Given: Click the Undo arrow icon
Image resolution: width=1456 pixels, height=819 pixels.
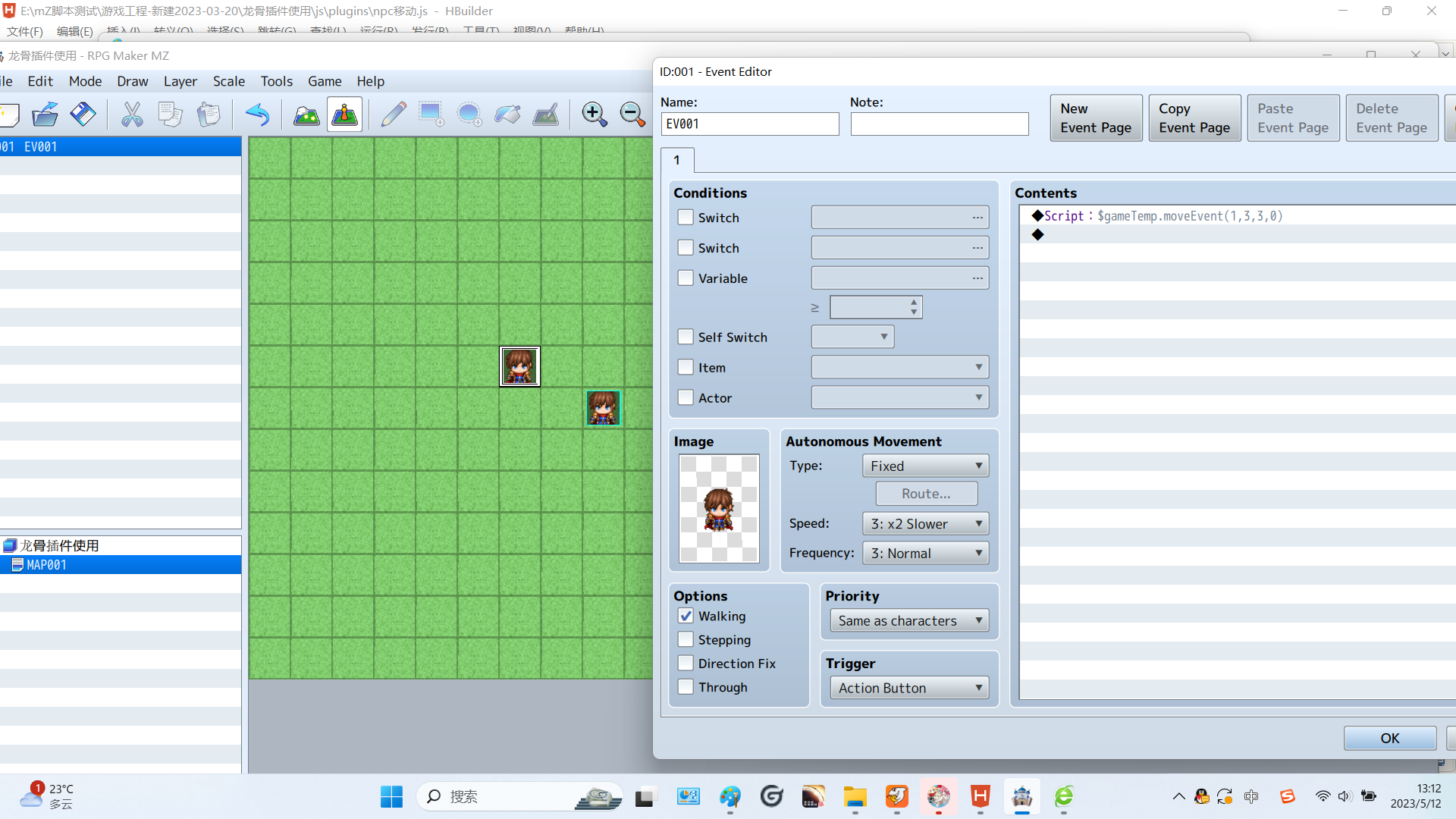Looking at the screenshot, I should tap(258, 115).
